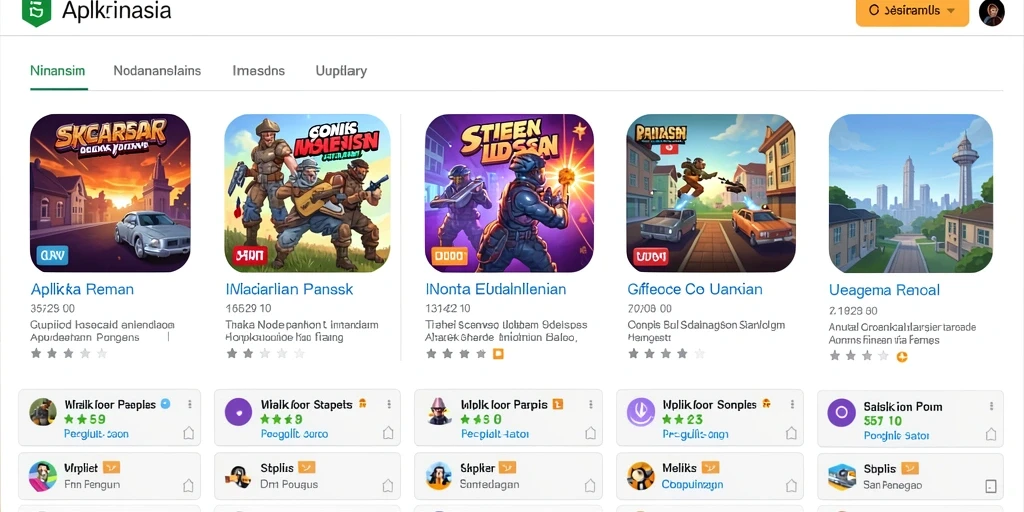Viewport: 1024px width, 512px height.
Task: Open the user profile avatar
Action: [x=991, y=12]
